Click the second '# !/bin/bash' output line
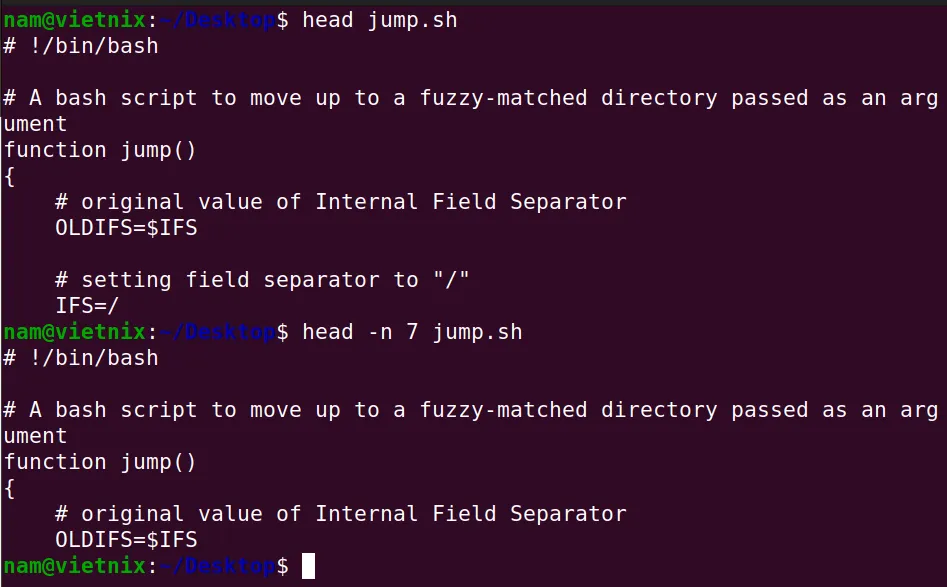The width and height of the screenshot is (947, 587). [81, 358]
